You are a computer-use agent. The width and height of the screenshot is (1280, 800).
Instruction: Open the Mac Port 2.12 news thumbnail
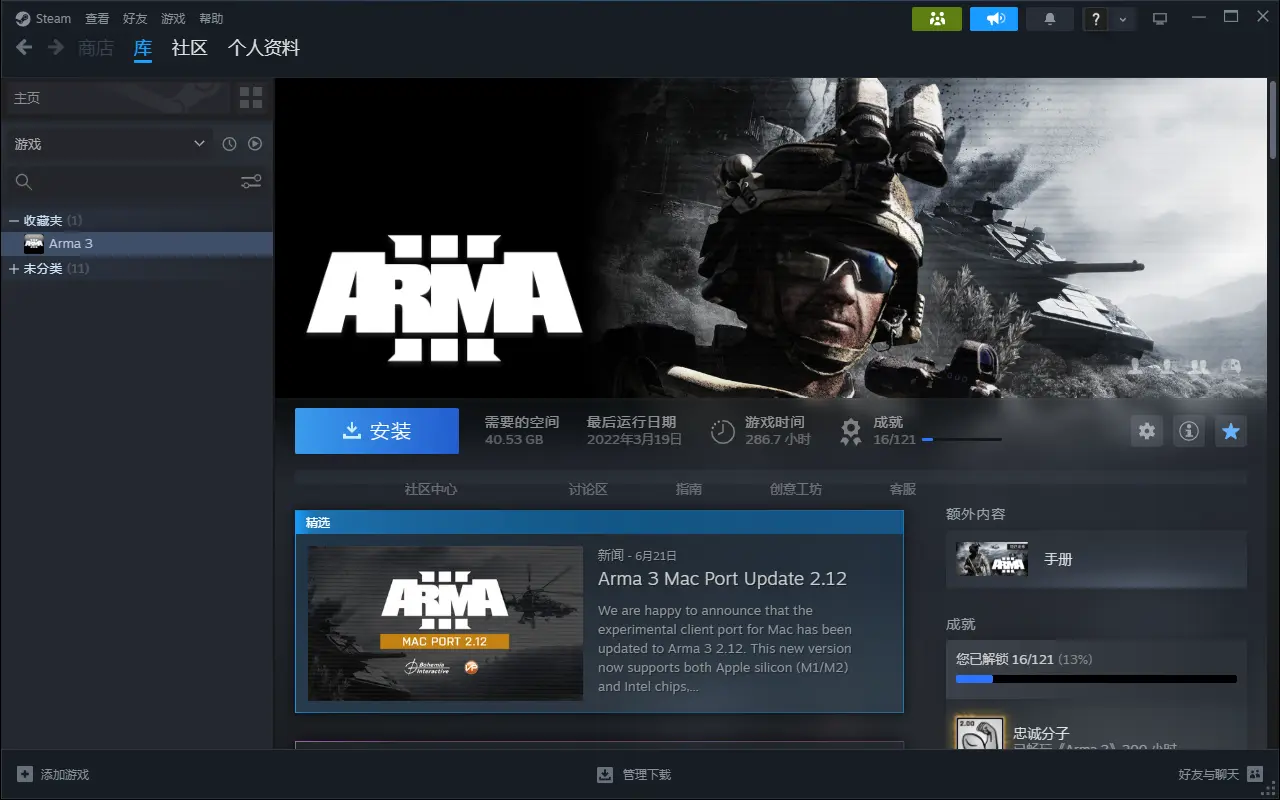pyautogui.click(x=445, y=623)
